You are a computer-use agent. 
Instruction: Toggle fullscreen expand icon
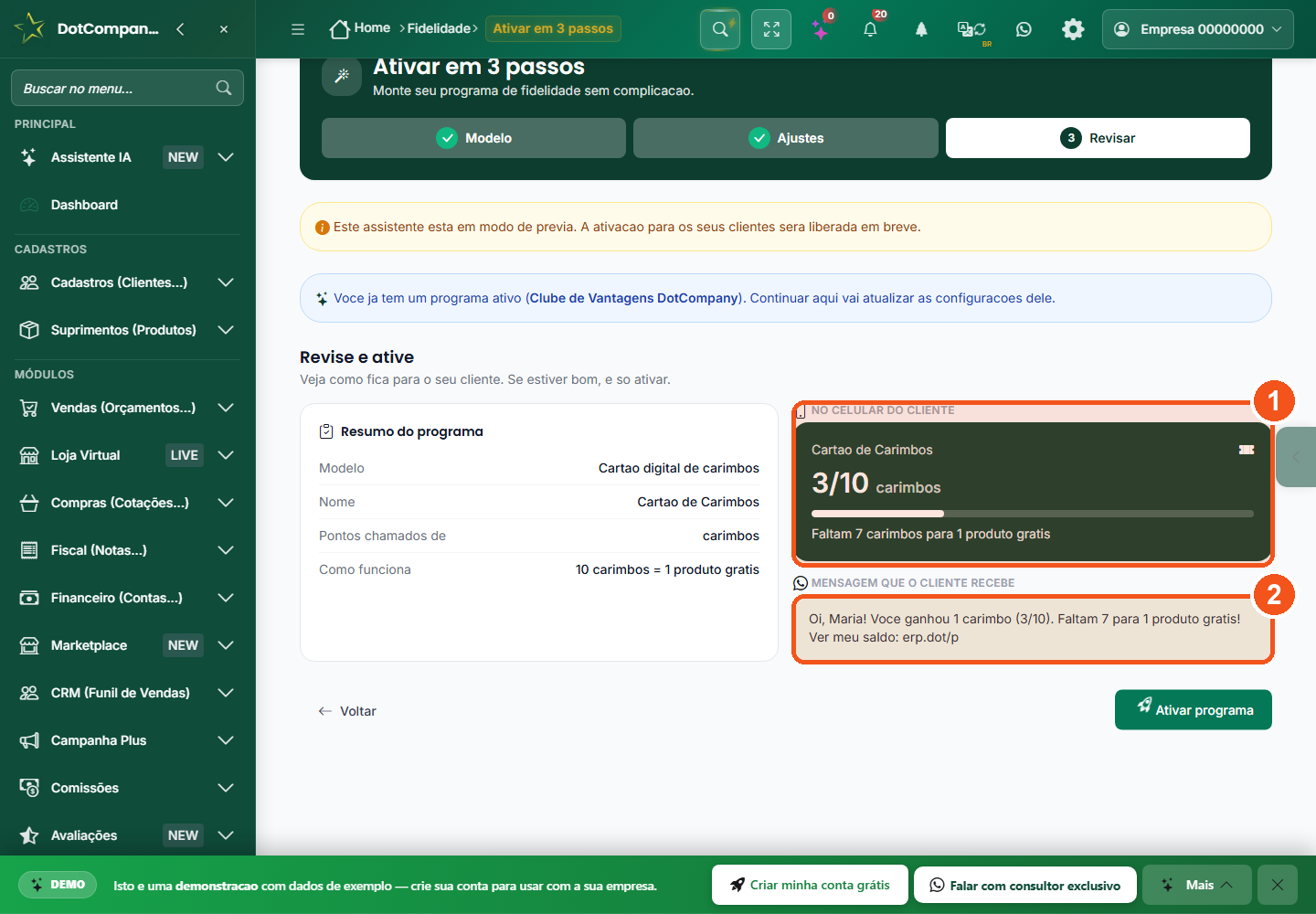point(771,29)
